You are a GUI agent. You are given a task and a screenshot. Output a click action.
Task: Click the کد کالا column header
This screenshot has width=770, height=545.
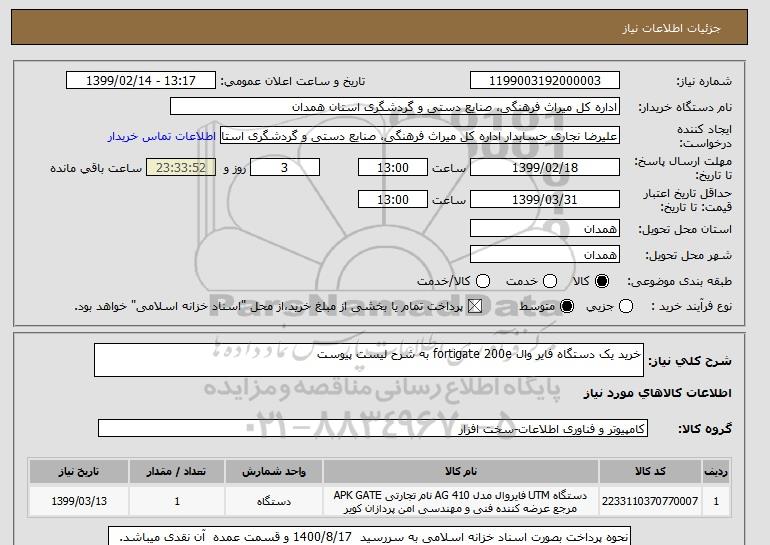click(x=650, y=471)
